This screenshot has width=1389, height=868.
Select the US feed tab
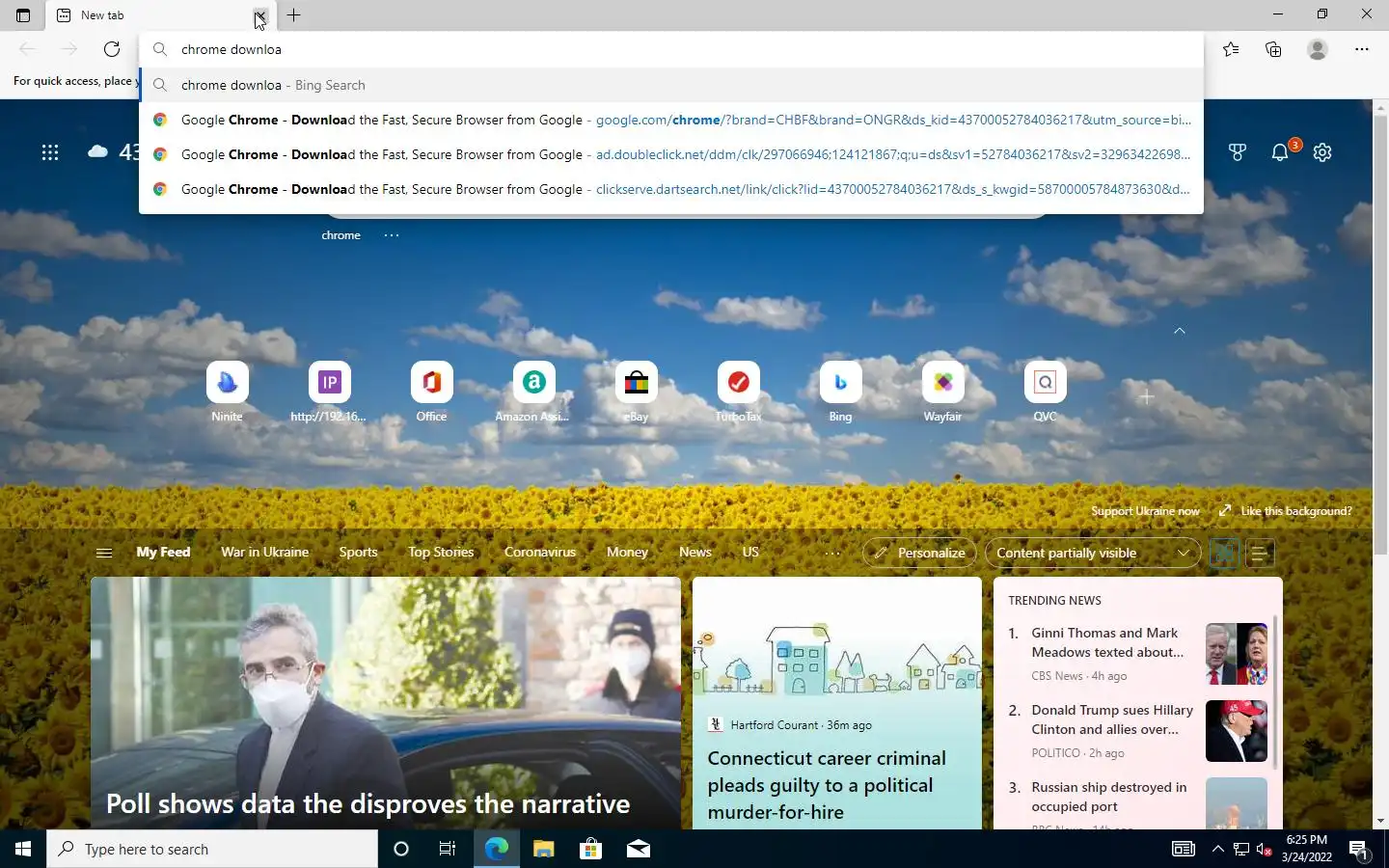coord(750,552)
